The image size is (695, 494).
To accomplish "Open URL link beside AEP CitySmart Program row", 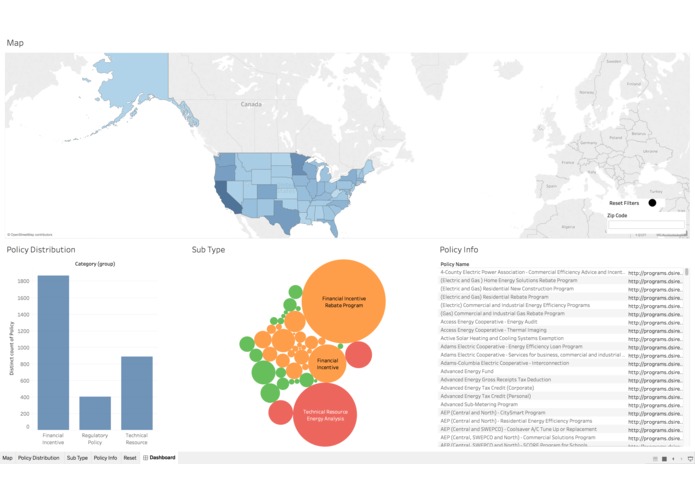I will [x=655, y=413].
